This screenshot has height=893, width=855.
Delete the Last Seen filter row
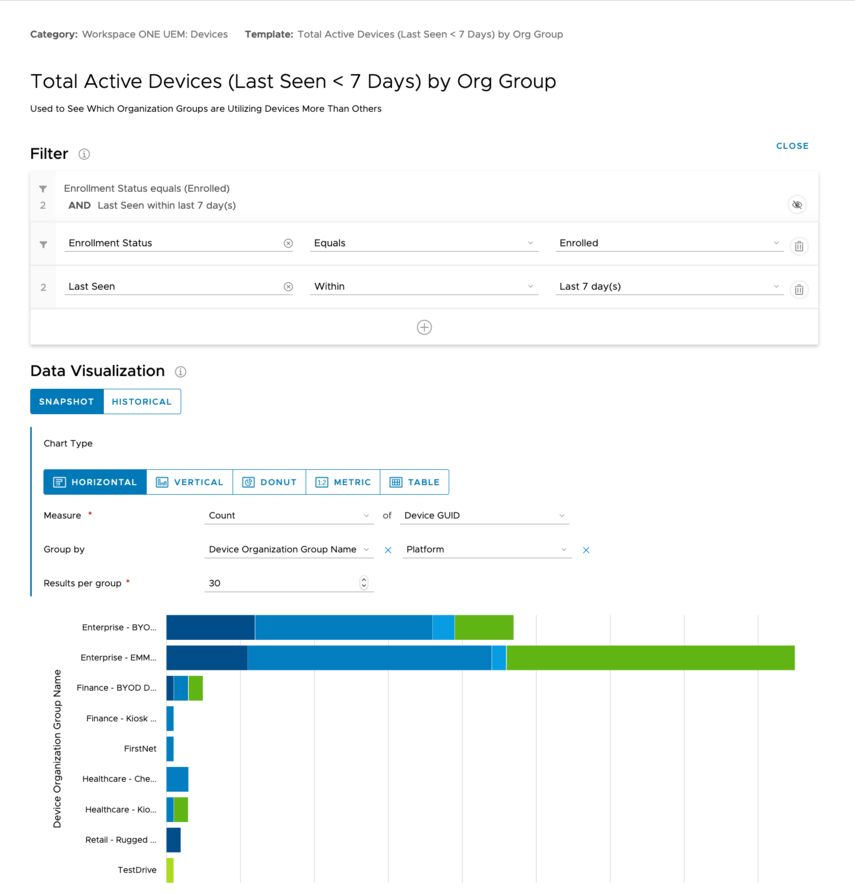[x=798, y=290]
